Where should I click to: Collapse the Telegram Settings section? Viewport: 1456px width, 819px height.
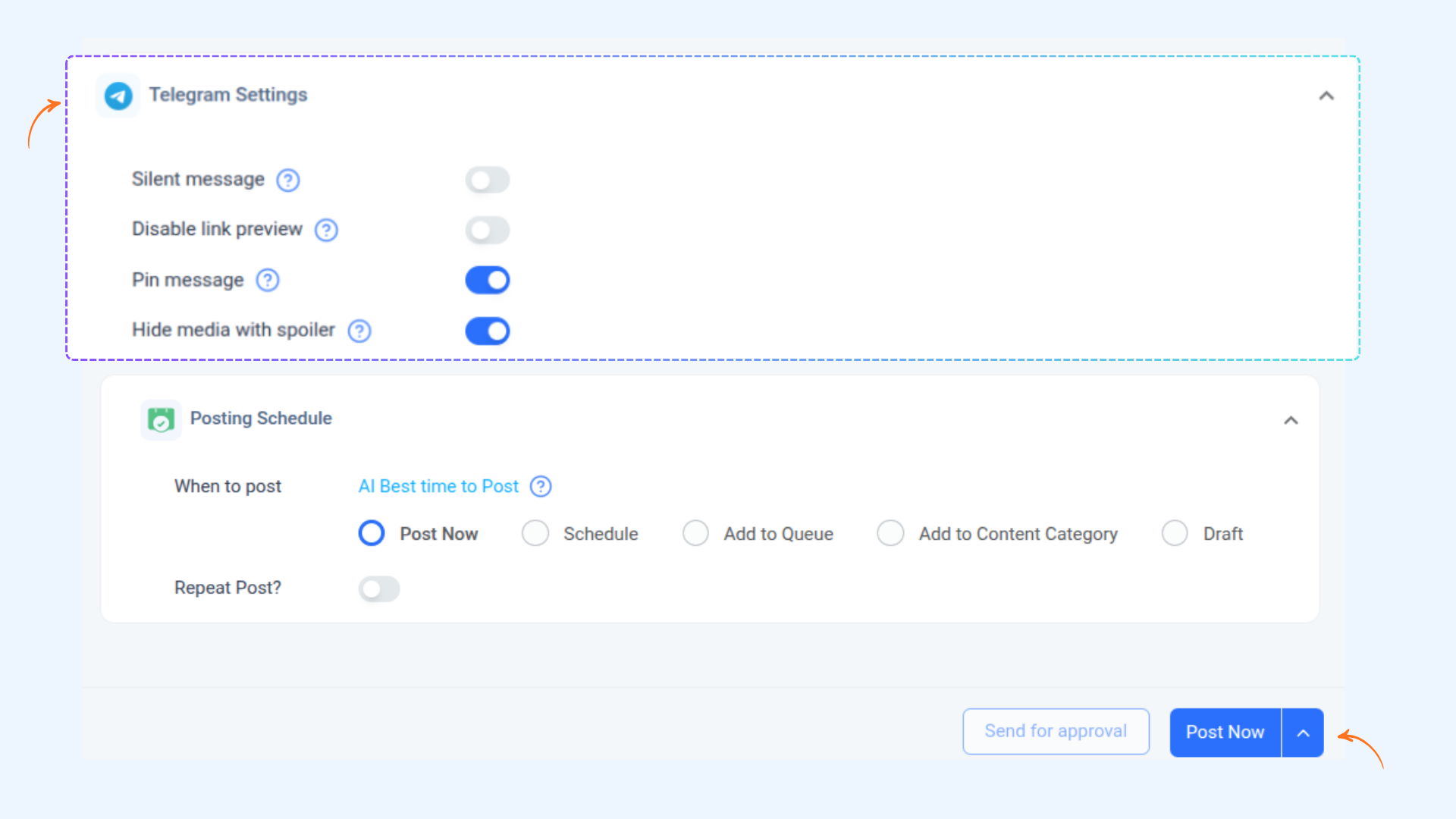(x=1326, y=96)
